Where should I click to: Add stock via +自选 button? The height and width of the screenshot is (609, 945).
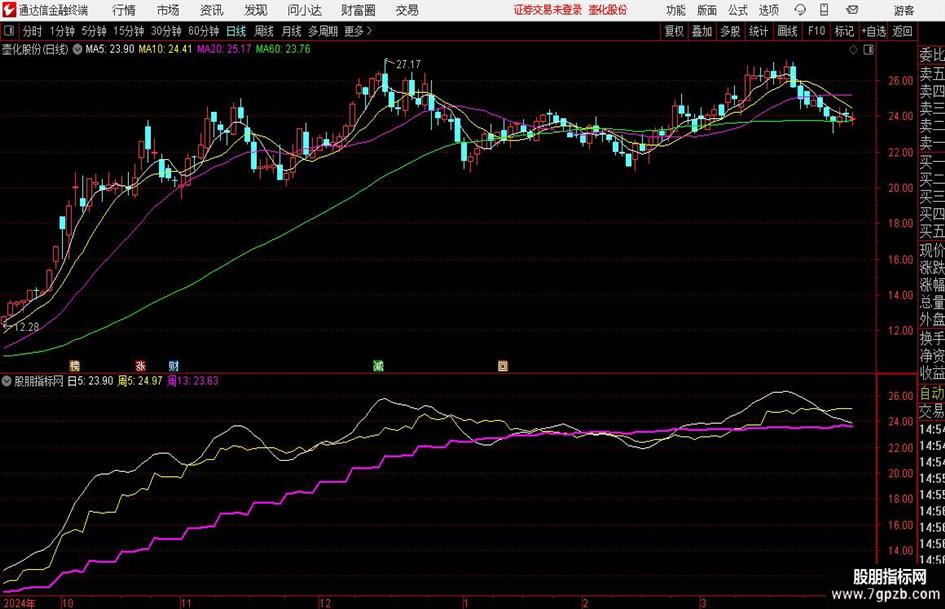[874, 31]
